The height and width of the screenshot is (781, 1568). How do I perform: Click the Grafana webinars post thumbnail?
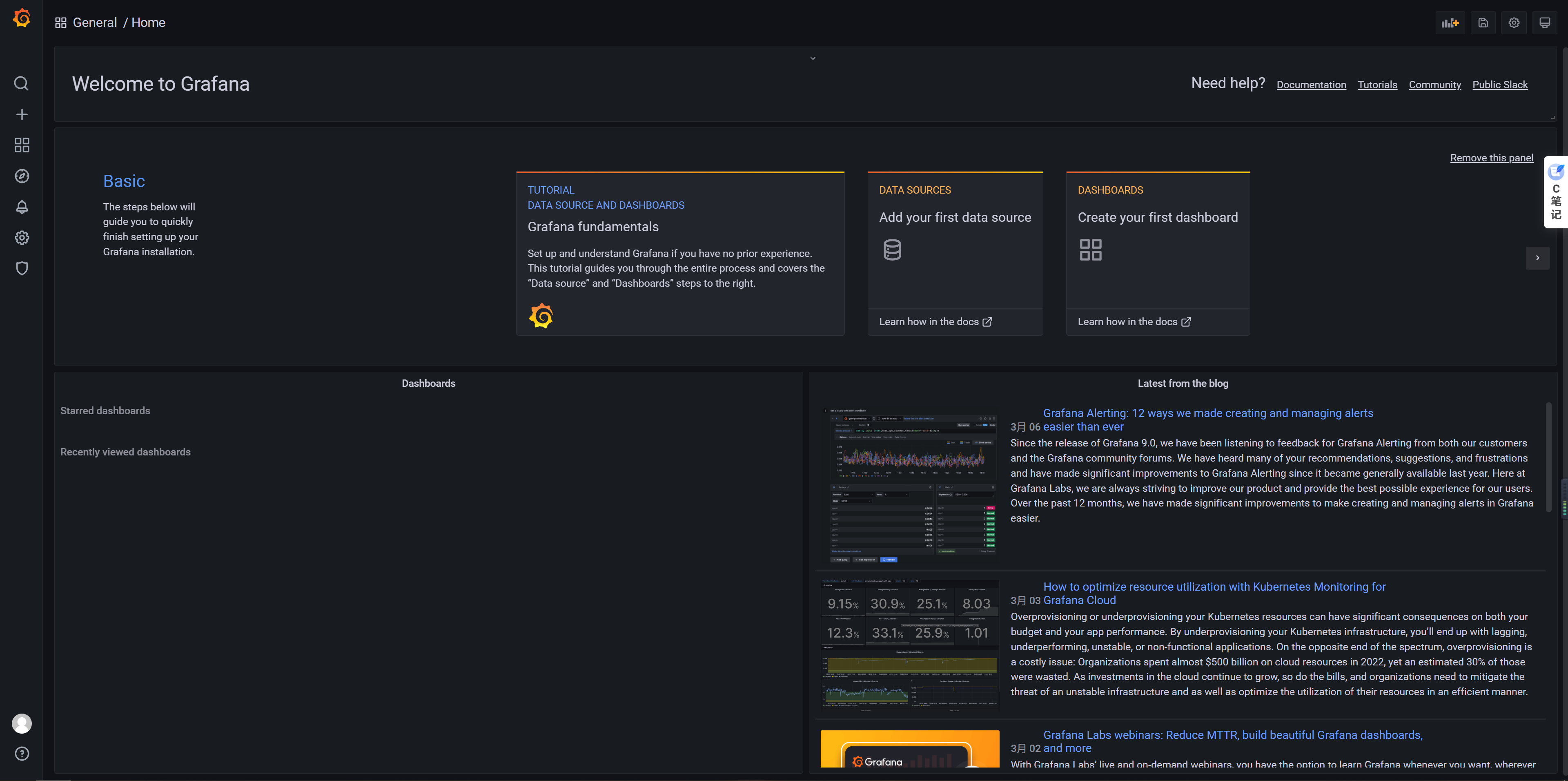(x=909, y=749)
